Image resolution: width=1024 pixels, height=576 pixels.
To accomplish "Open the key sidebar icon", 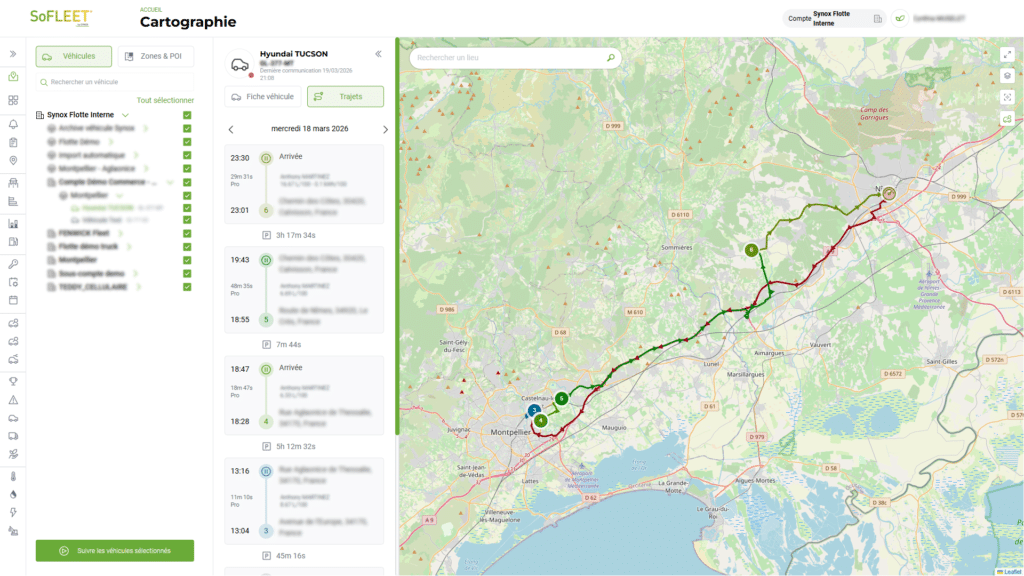I will (13, 264).
